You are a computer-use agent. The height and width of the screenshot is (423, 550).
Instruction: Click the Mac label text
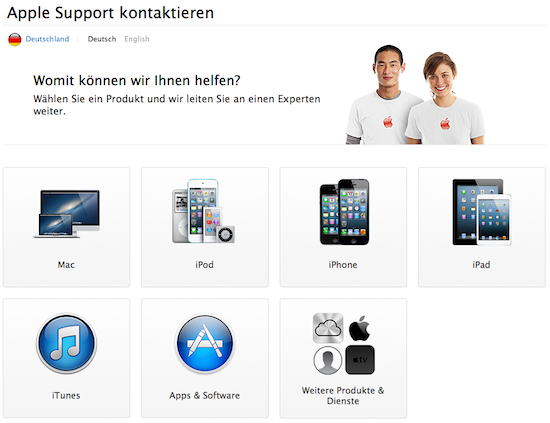pyautogui.click(x=66, y=264)
